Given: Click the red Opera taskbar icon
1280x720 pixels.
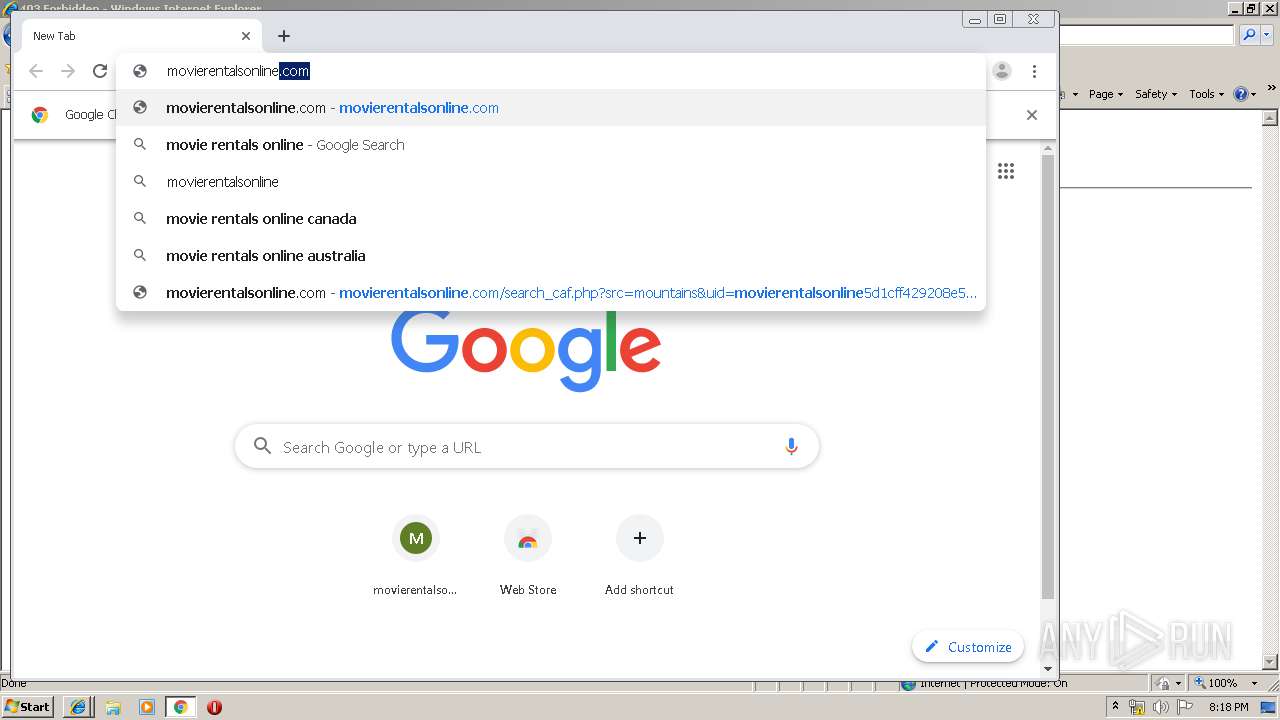Looking at the screenshot, I should point(214,707).
